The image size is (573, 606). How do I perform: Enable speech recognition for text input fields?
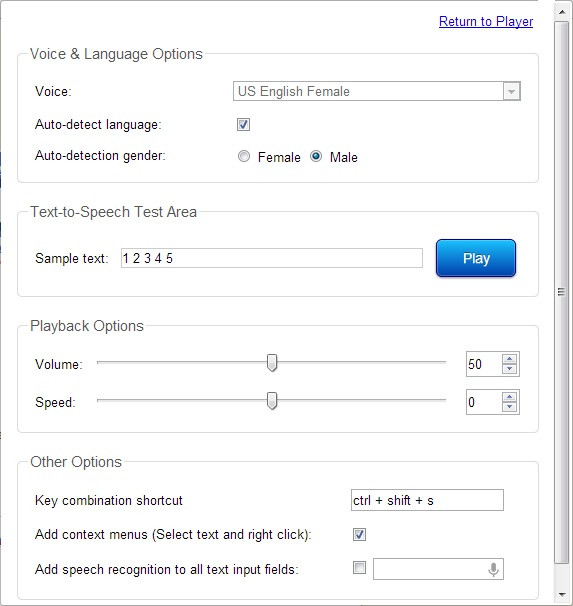click(359, 568)
